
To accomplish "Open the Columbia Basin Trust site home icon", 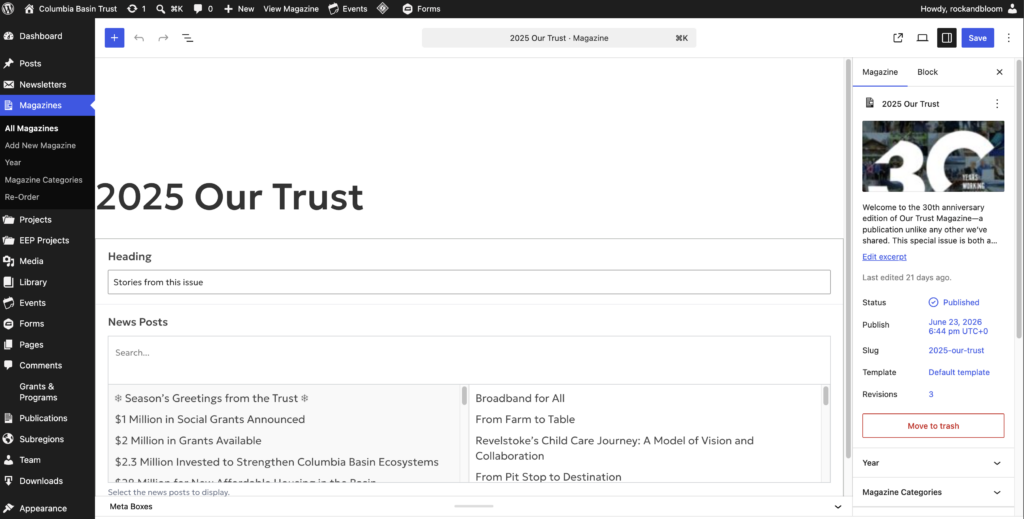I will pyautogui.click(x=29, y=9).
